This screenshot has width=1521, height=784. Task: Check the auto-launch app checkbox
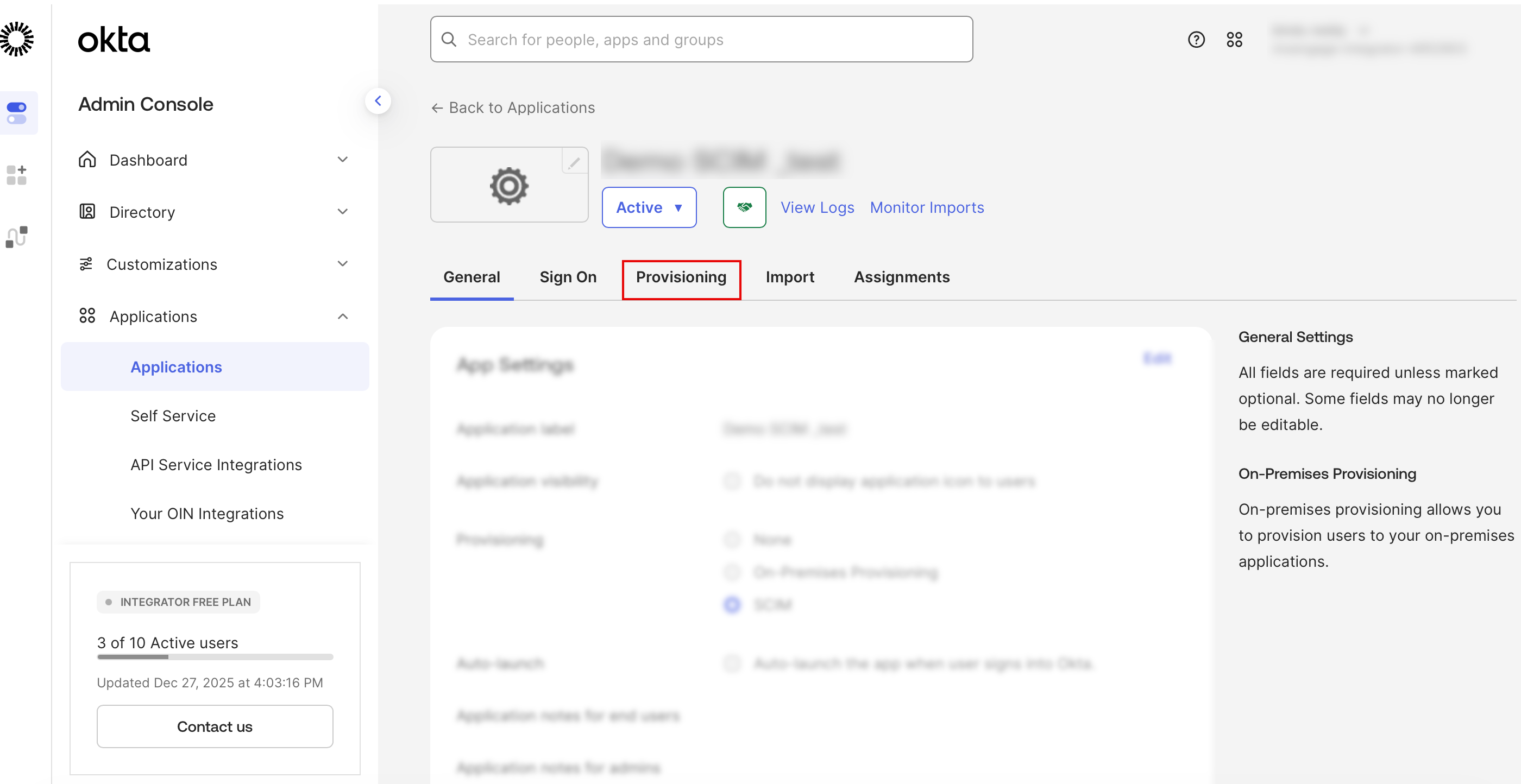point(732,663)
